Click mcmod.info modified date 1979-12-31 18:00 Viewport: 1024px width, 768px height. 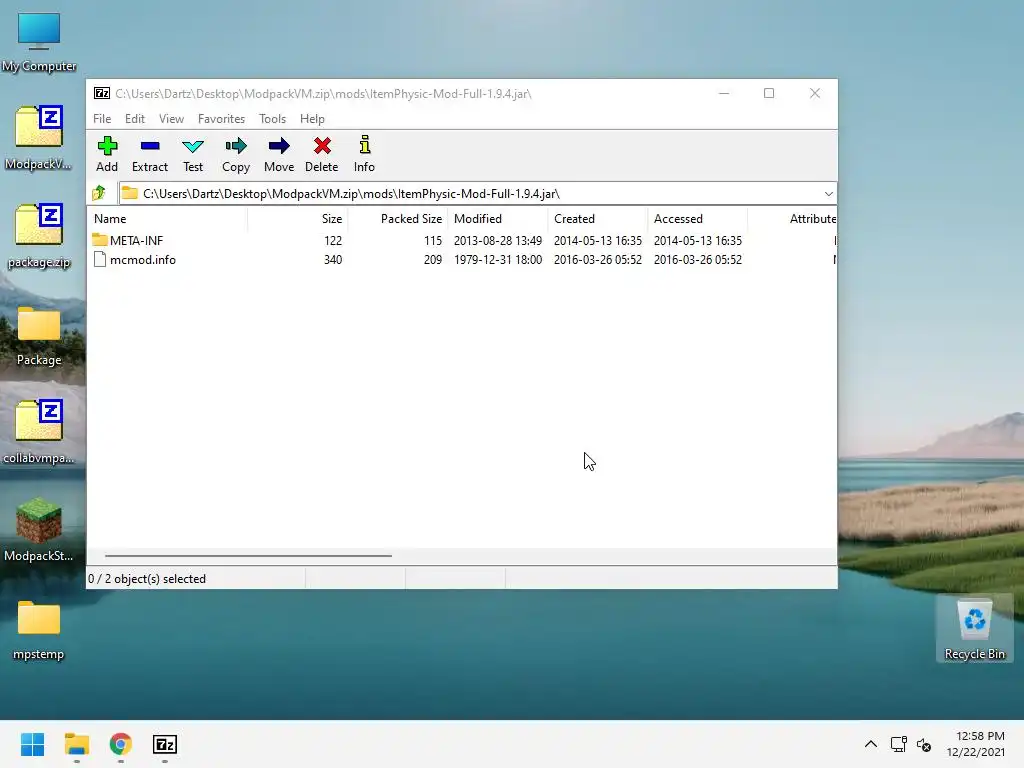pos(498,259)
